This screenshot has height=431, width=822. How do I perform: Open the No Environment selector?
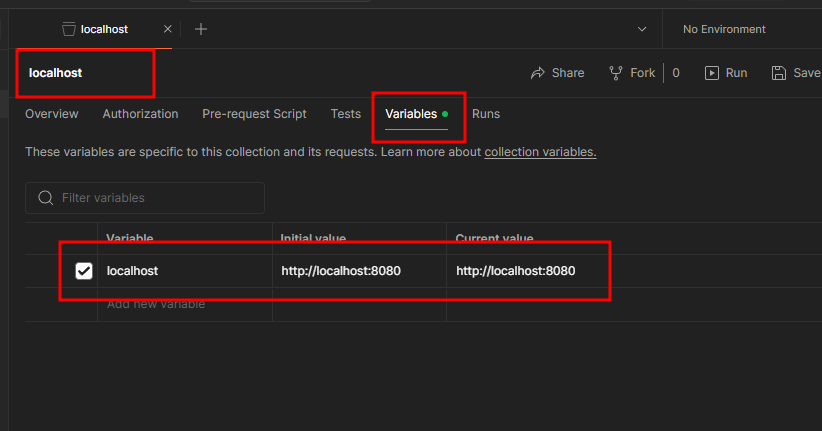pyautogui.click(x=724, y=29)
